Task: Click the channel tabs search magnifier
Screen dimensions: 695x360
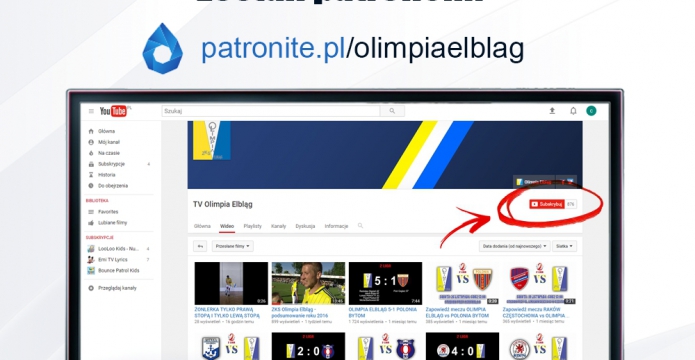Action: pyautogui.click(x=360, y=226)
